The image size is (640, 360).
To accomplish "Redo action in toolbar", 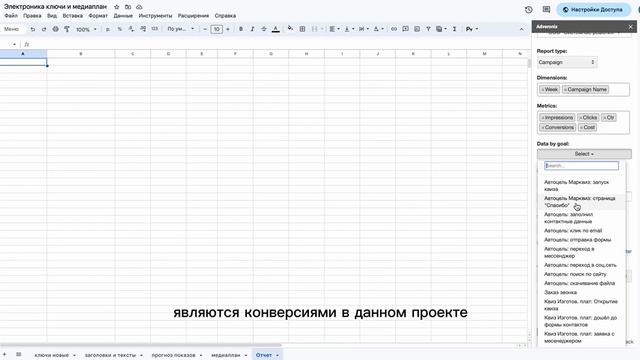I will (x=44, y=29).
